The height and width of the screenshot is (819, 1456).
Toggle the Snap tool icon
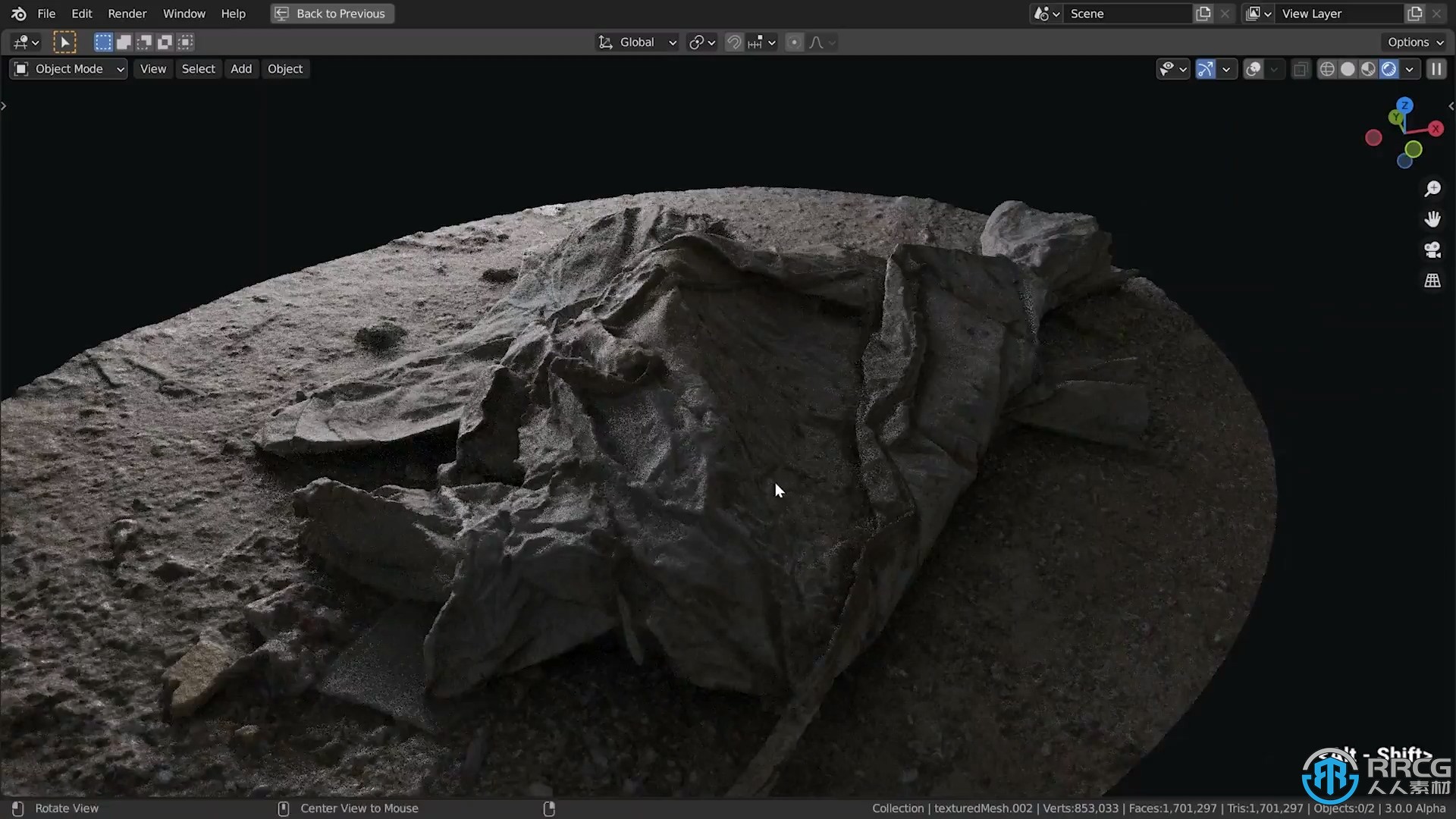(733, 42)
